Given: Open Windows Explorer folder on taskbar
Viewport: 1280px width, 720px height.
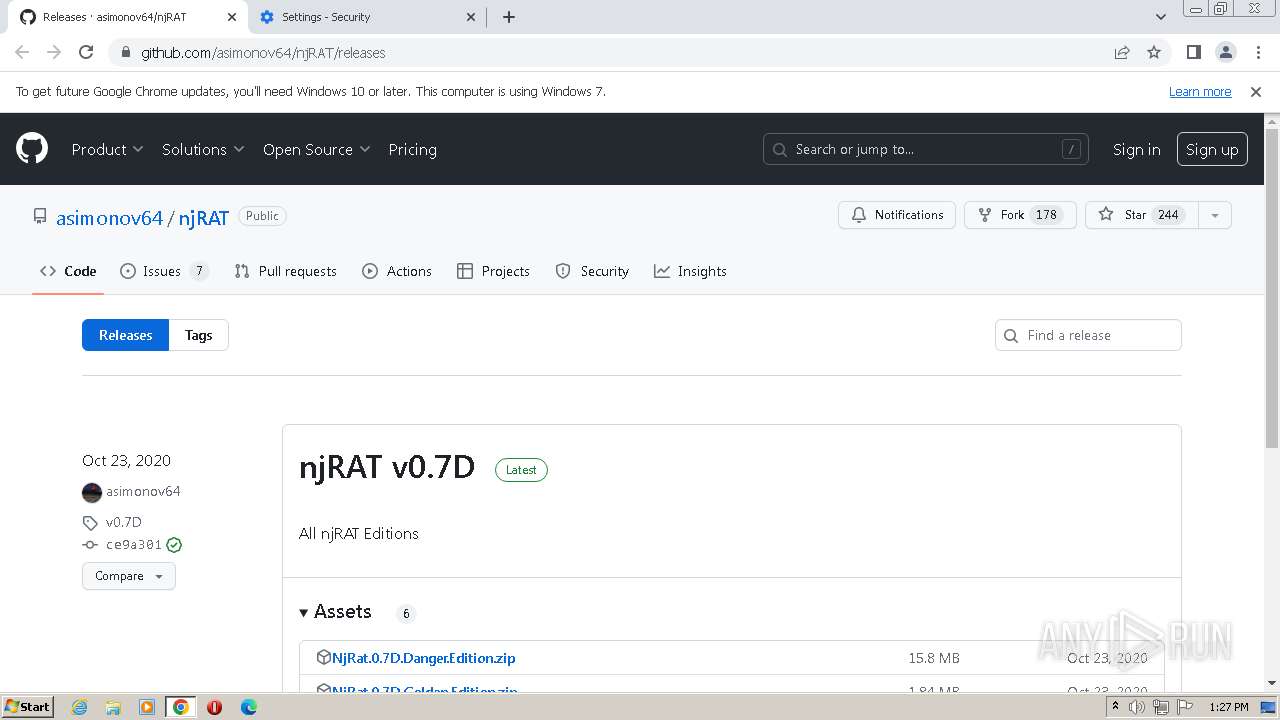Looking at the screenshot, I should [x=113, y=707].
